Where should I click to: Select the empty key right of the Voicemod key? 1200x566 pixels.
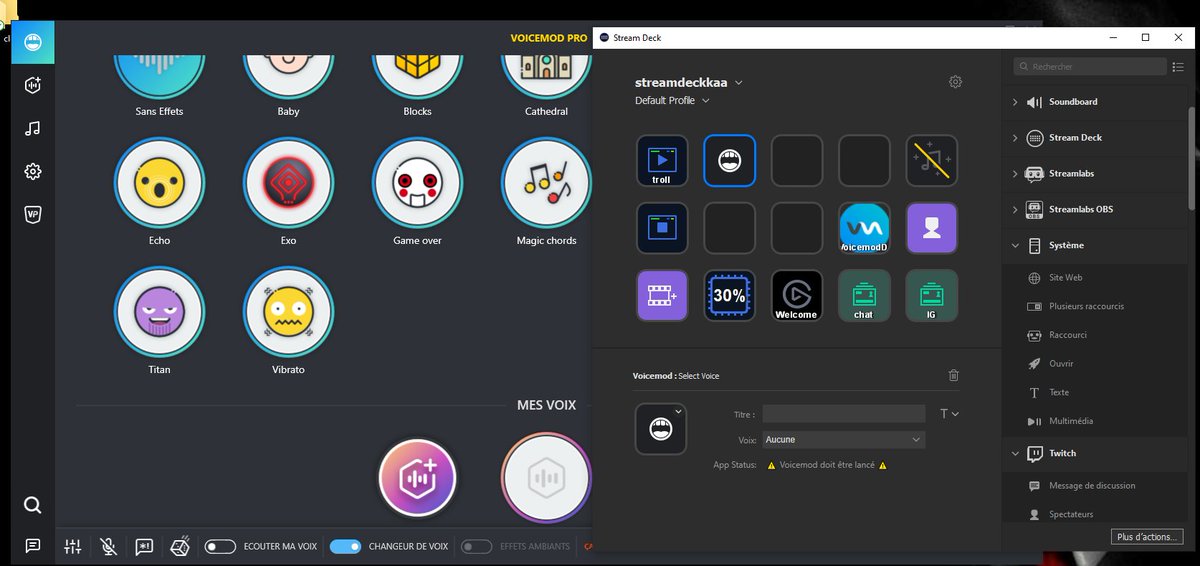coord(797,161)
